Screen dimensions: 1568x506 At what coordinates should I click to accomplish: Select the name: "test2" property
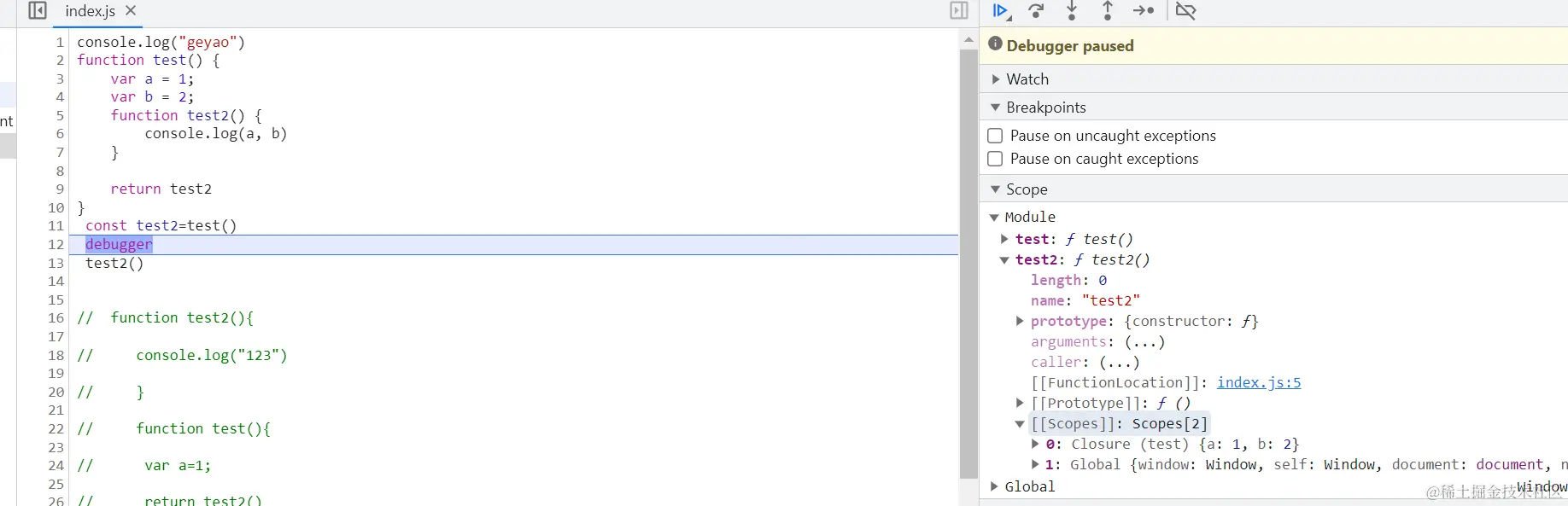click(x=1085, y=300)
